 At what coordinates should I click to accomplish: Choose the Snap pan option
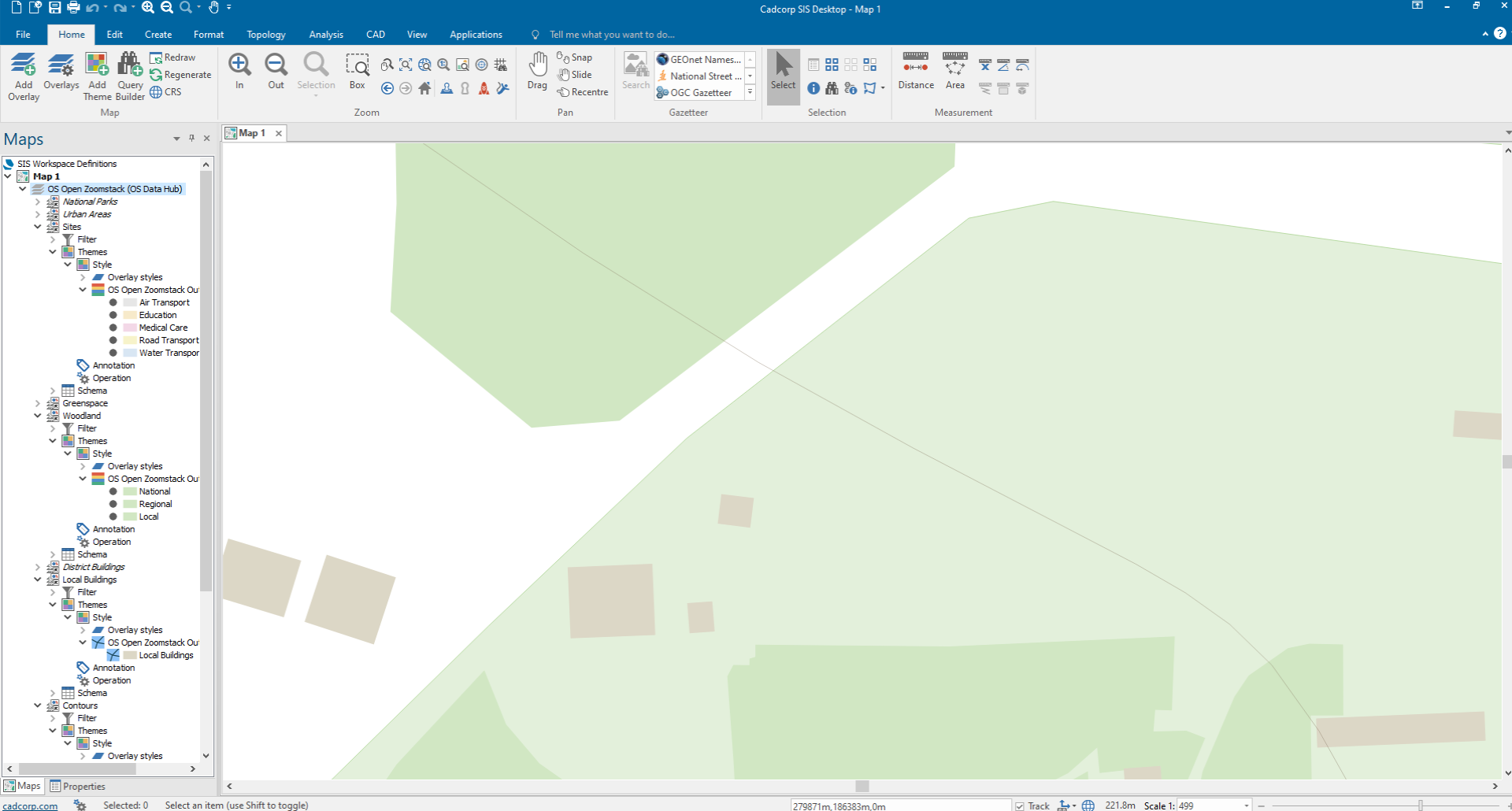574,57
